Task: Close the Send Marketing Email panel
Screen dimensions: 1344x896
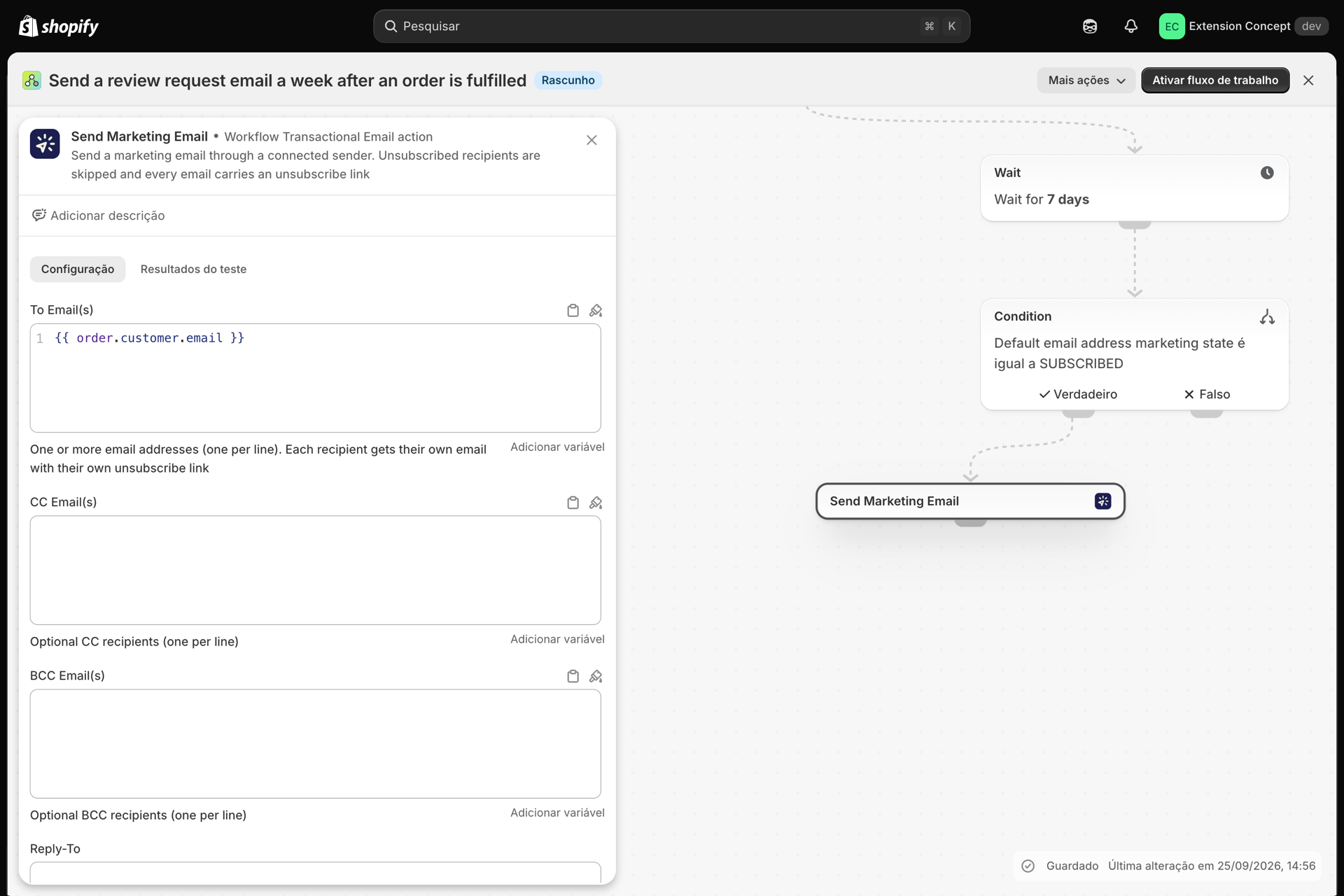Action: pyautogui.click(x=591, y=140)
